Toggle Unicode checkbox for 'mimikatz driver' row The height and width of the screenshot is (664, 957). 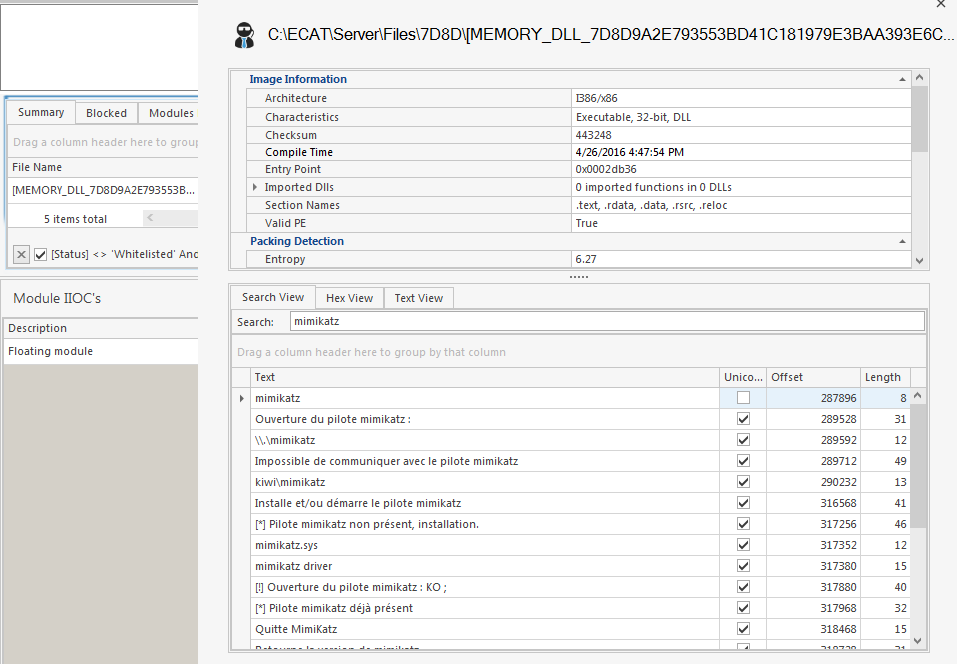(743, 566)
